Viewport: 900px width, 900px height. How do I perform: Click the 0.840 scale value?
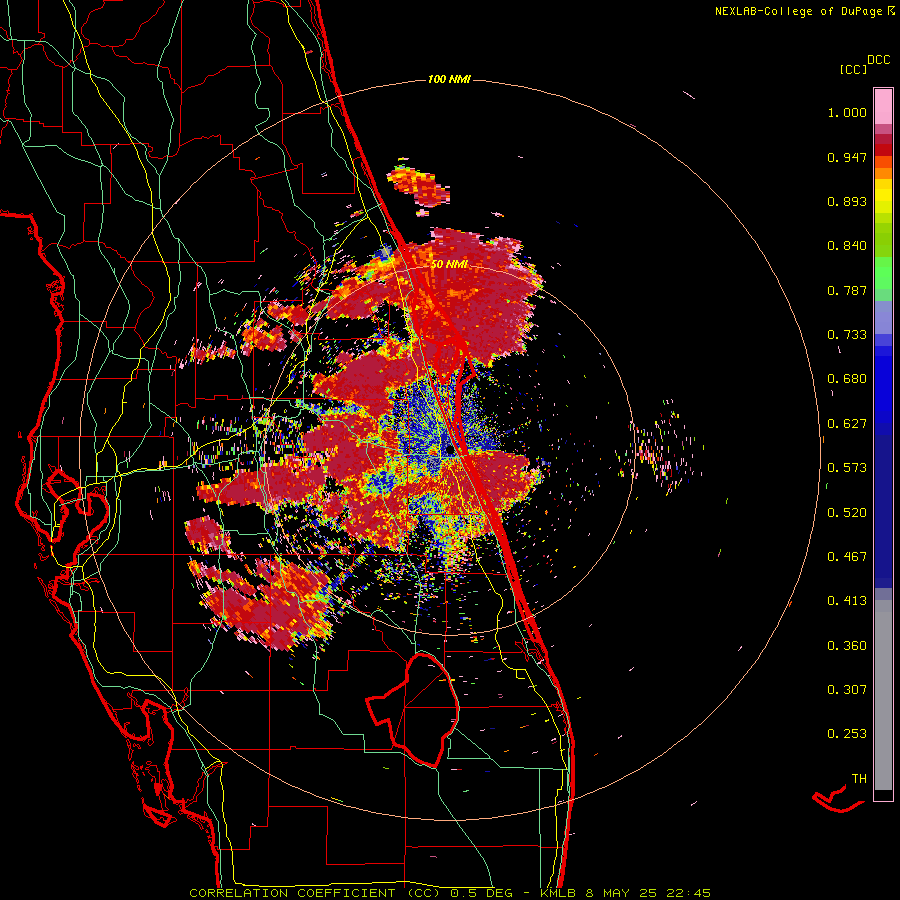tap(847, 246)
